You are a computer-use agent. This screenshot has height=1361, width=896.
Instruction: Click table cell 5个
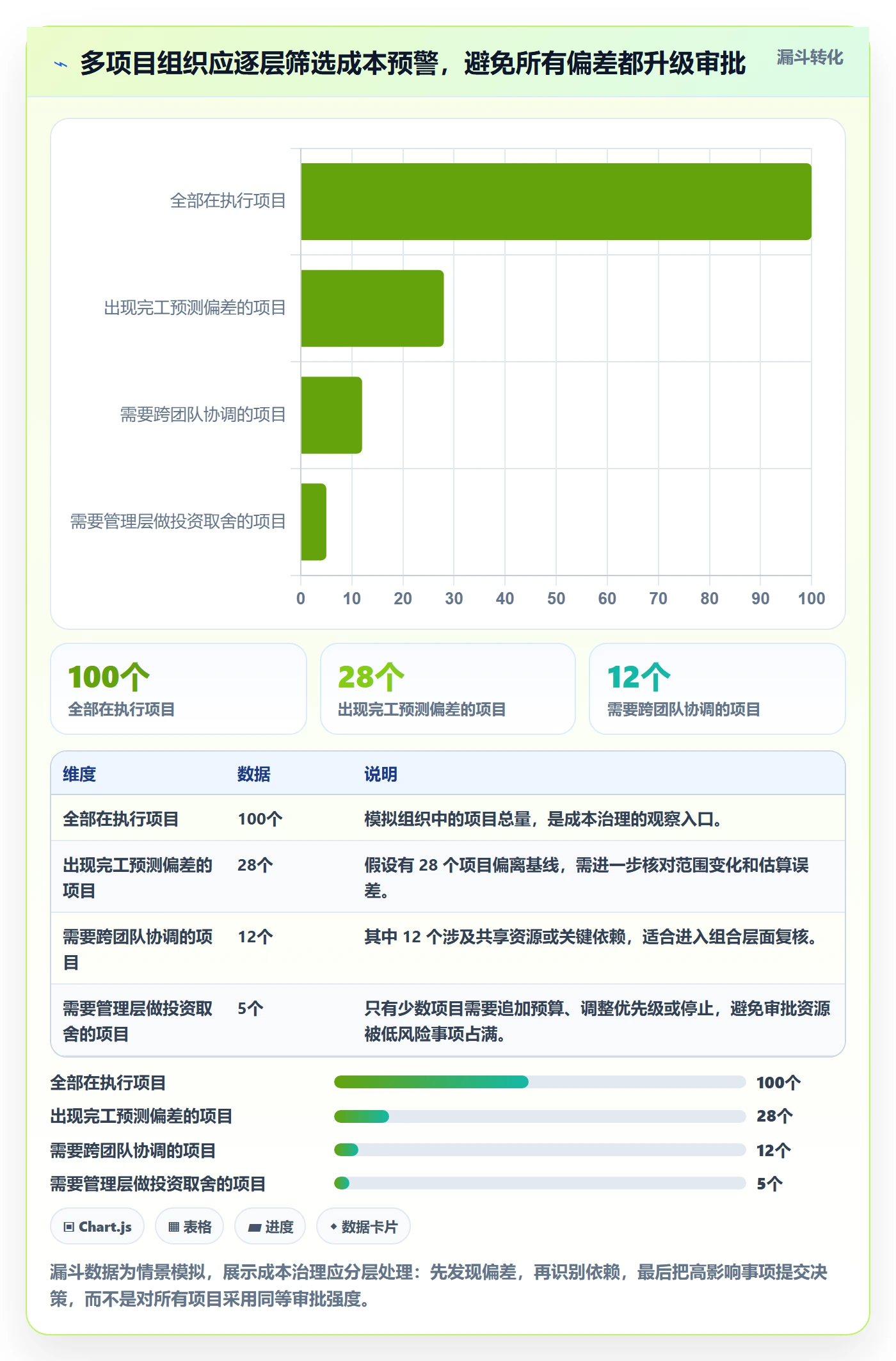pyautogui.click(x=251, y=1008)
